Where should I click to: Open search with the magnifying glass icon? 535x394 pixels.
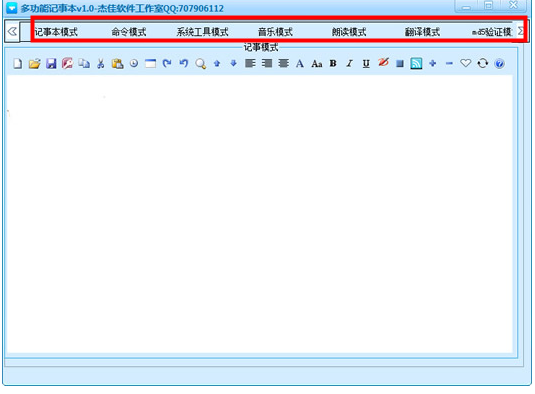click(x=201, y=63)
